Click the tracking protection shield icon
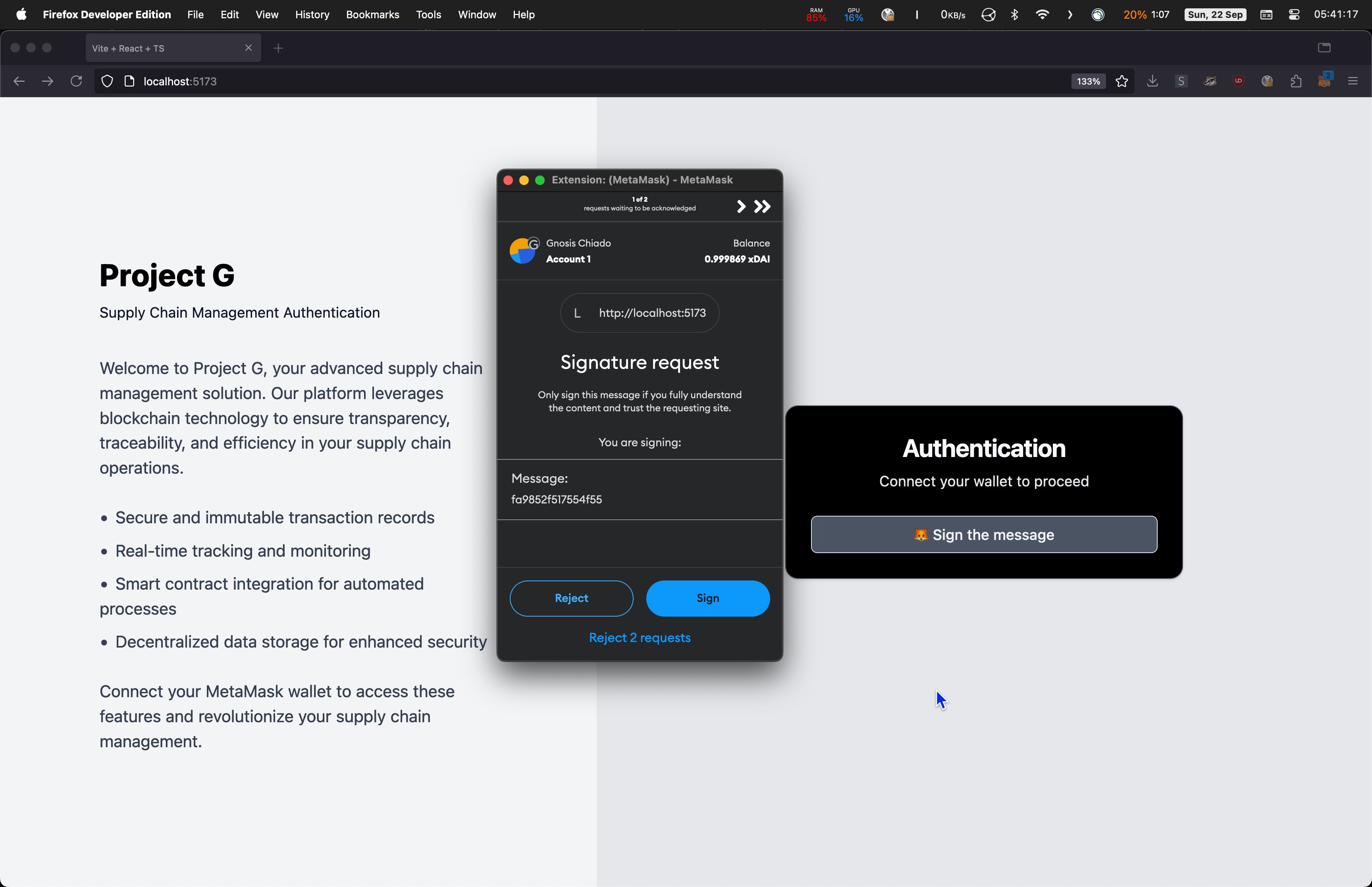This screenshot has height=887, width=1372. tap(106, 81)
